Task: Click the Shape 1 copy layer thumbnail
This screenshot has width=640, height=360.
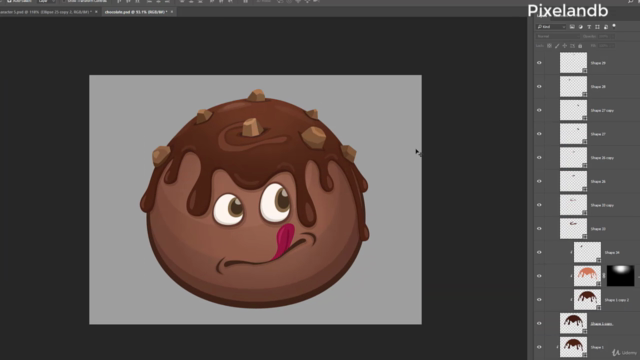Action: (573, 323)
